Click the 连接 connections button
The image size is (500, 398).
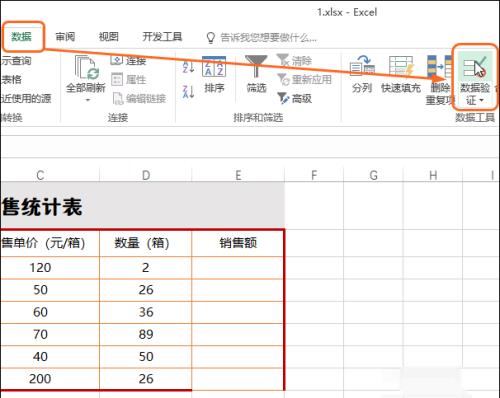click(x=128, y=61)
